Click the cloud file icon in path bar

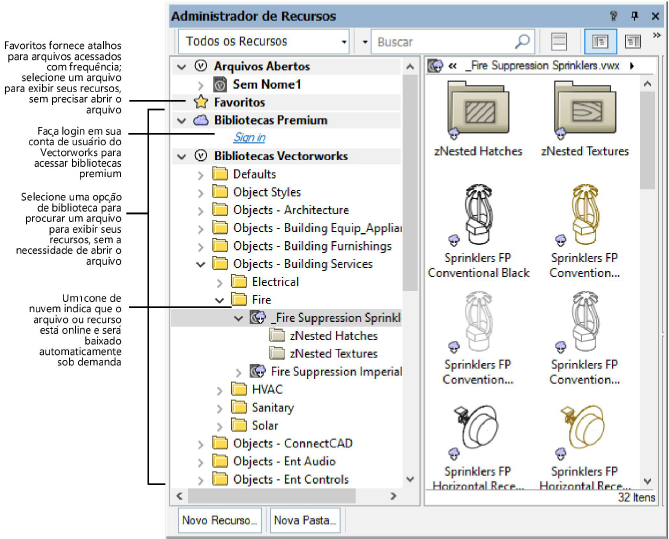click(x=435, y=66)
